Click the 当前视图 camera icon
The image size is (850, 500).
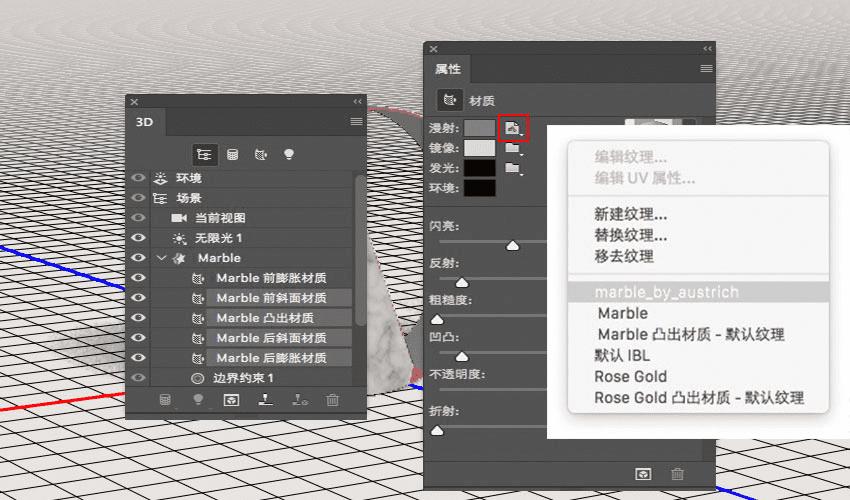(179, 218)
